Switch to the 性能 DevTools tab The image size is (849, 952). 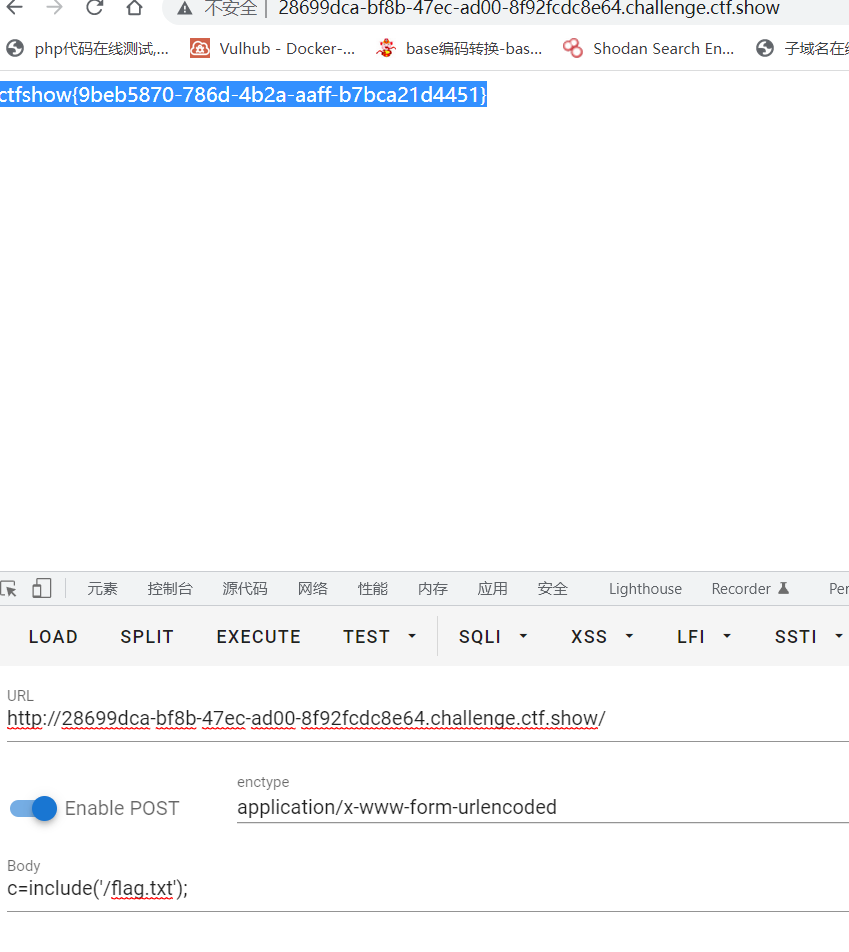pos(372,588)
